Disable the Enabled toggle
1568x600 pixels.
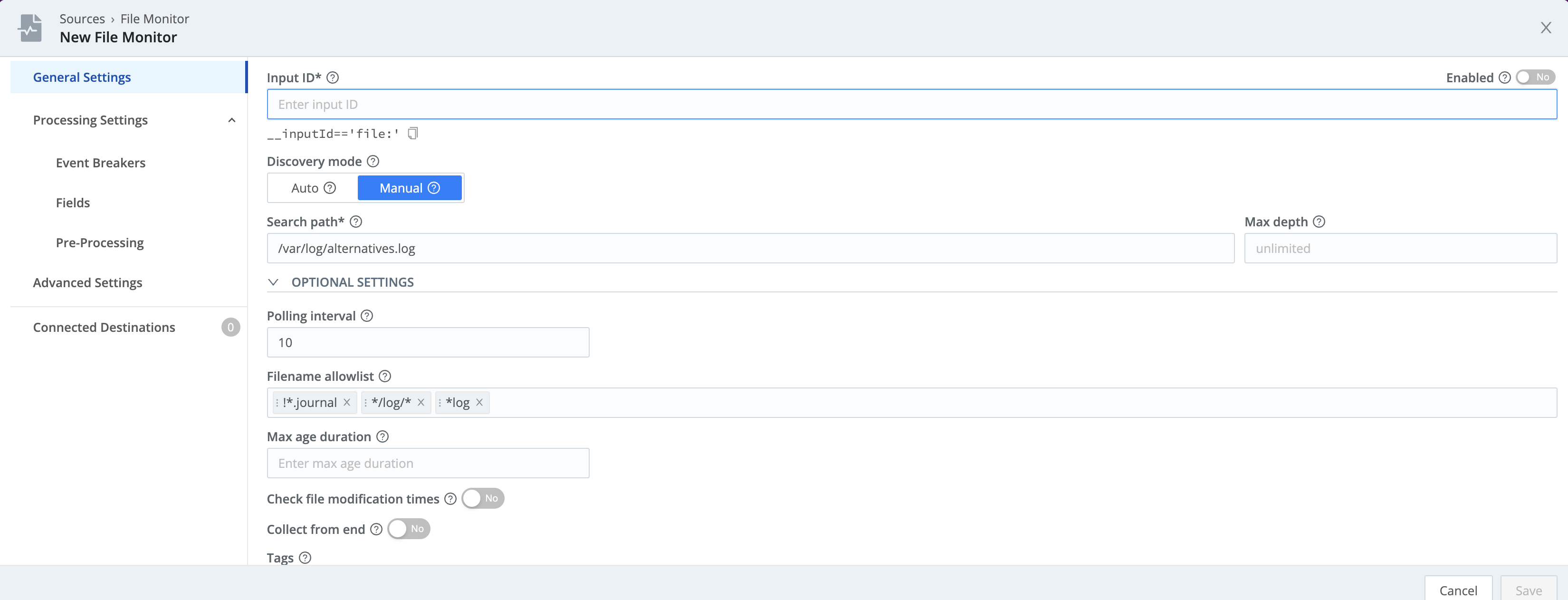coord(1535,77)
